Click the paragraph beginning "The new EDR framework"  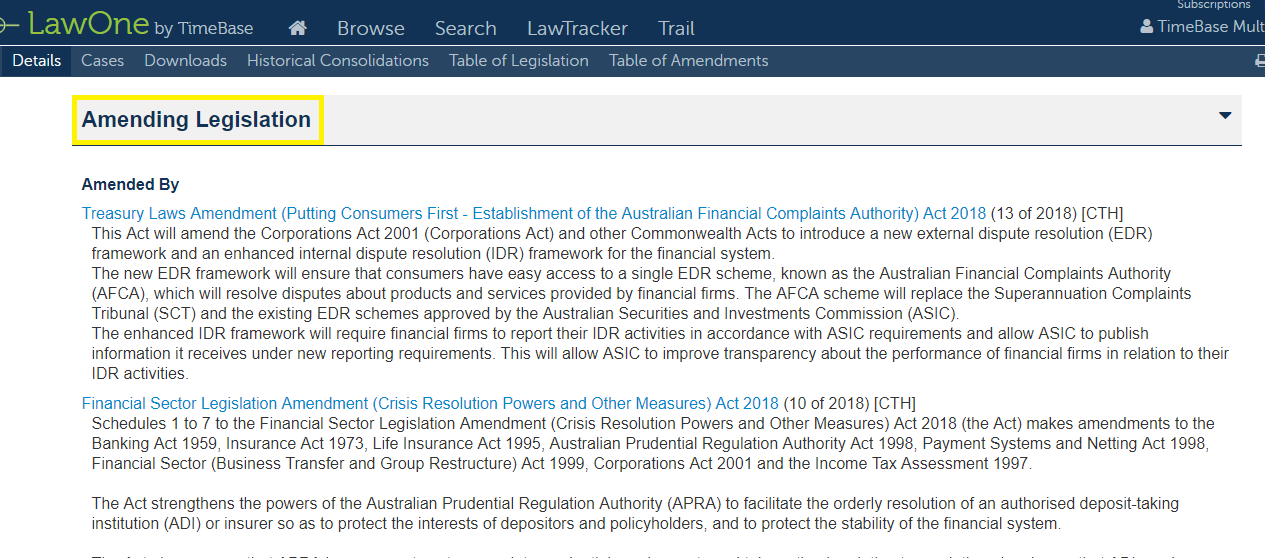(642, 293)
